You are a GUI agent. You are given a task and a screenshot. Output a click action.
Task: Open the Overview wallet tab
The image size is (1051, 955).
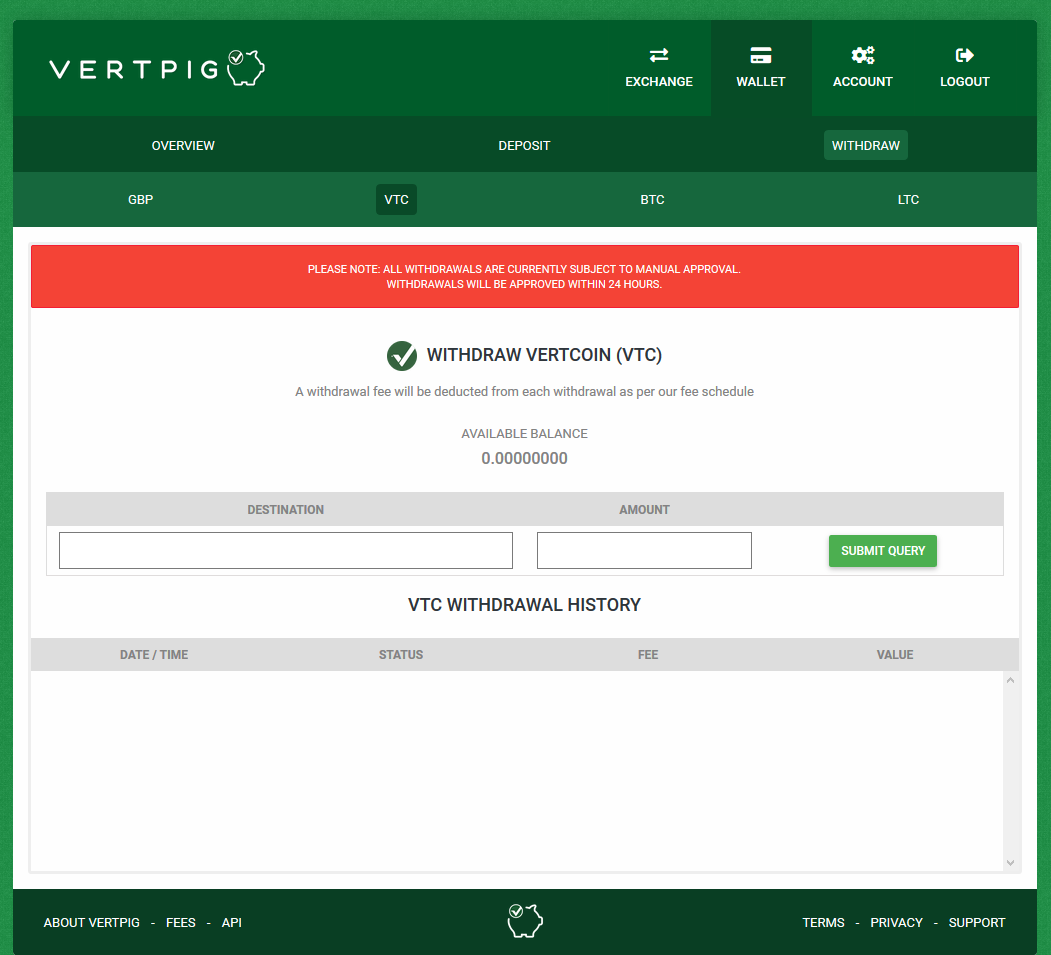pos(183,145)
